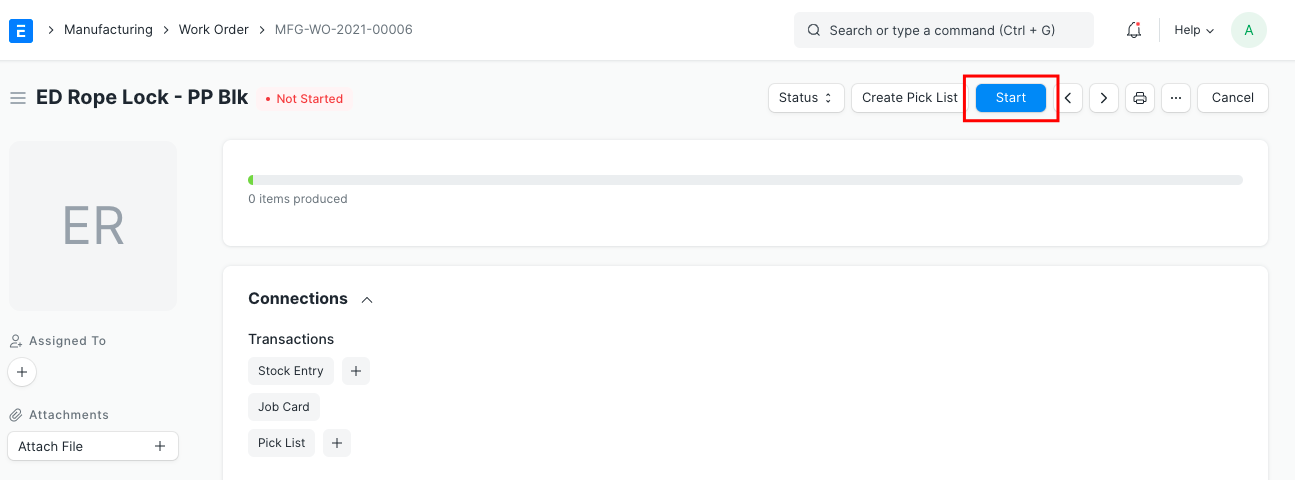The height and width of the screenshot is (480, 1295).
Task: Collapse the Connections section
Action: [x=367, y=299]
